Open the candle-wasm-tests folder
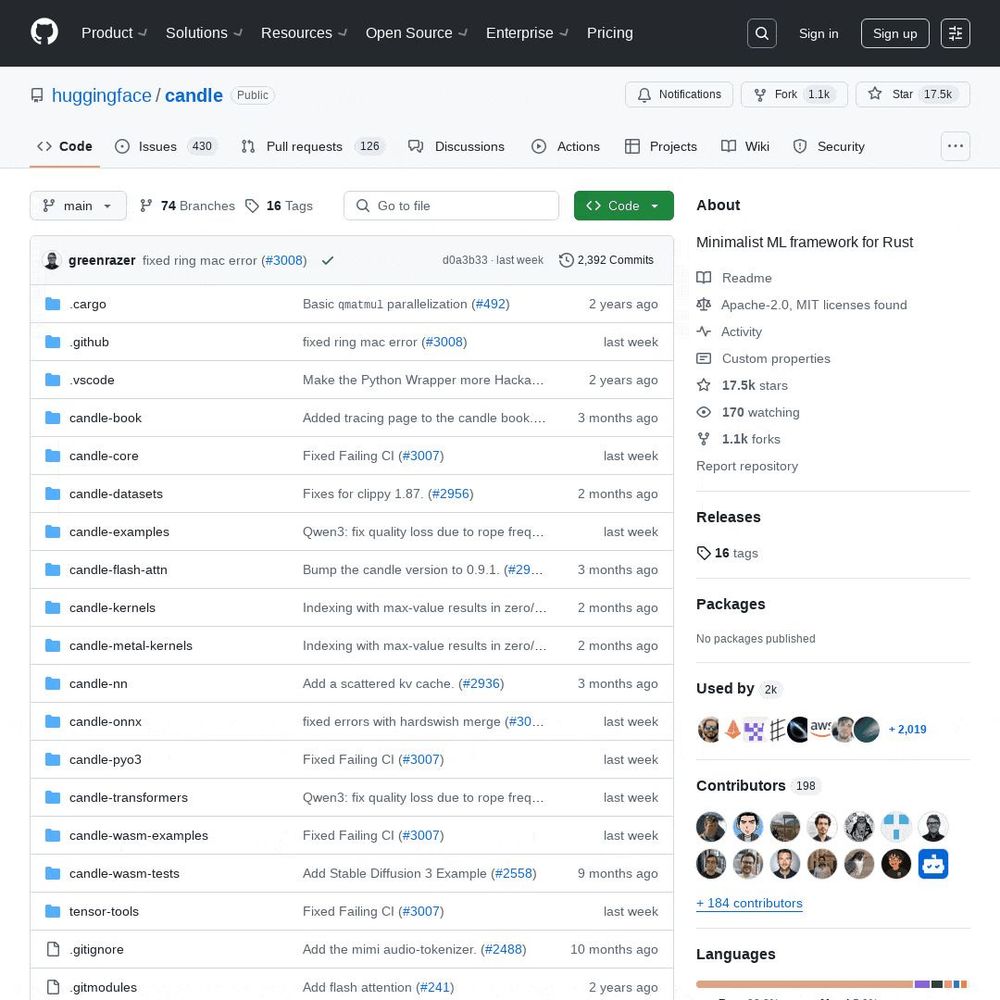 click(x=124, y=873)
